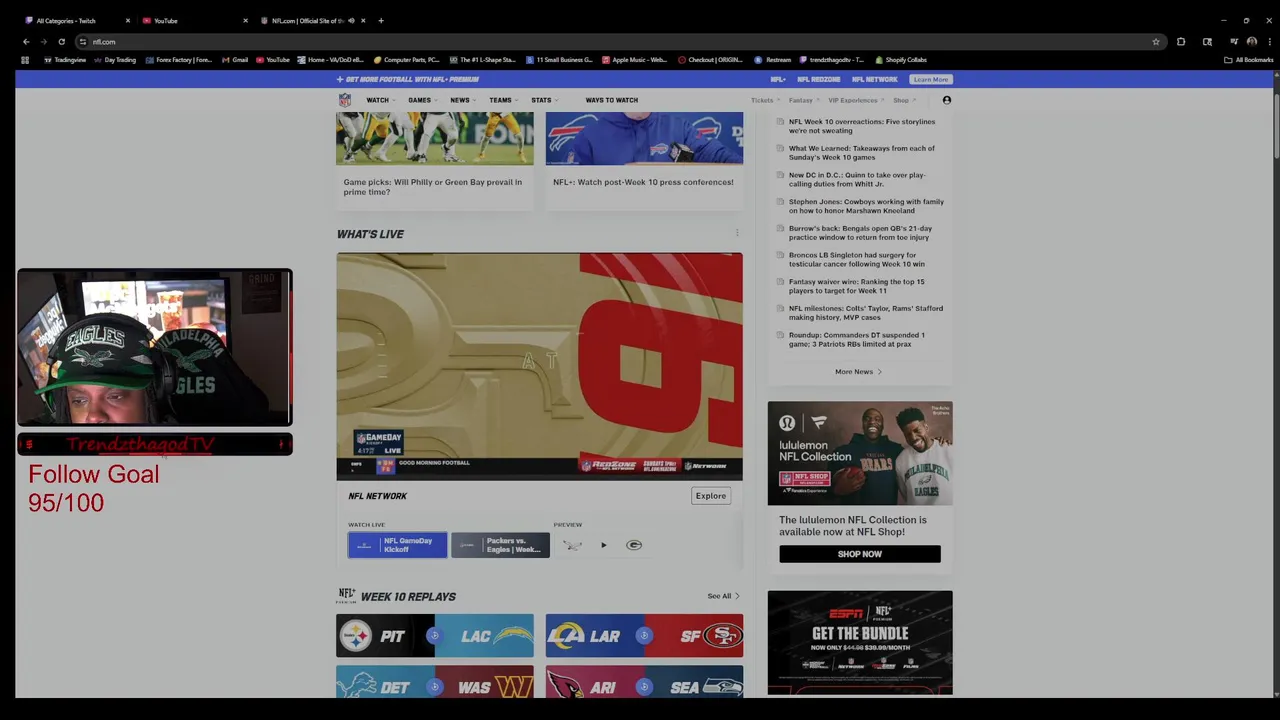The image size is (1280, 720).
Task: Open the All Bookmarks folder
Action: (x=1249, y=60)
